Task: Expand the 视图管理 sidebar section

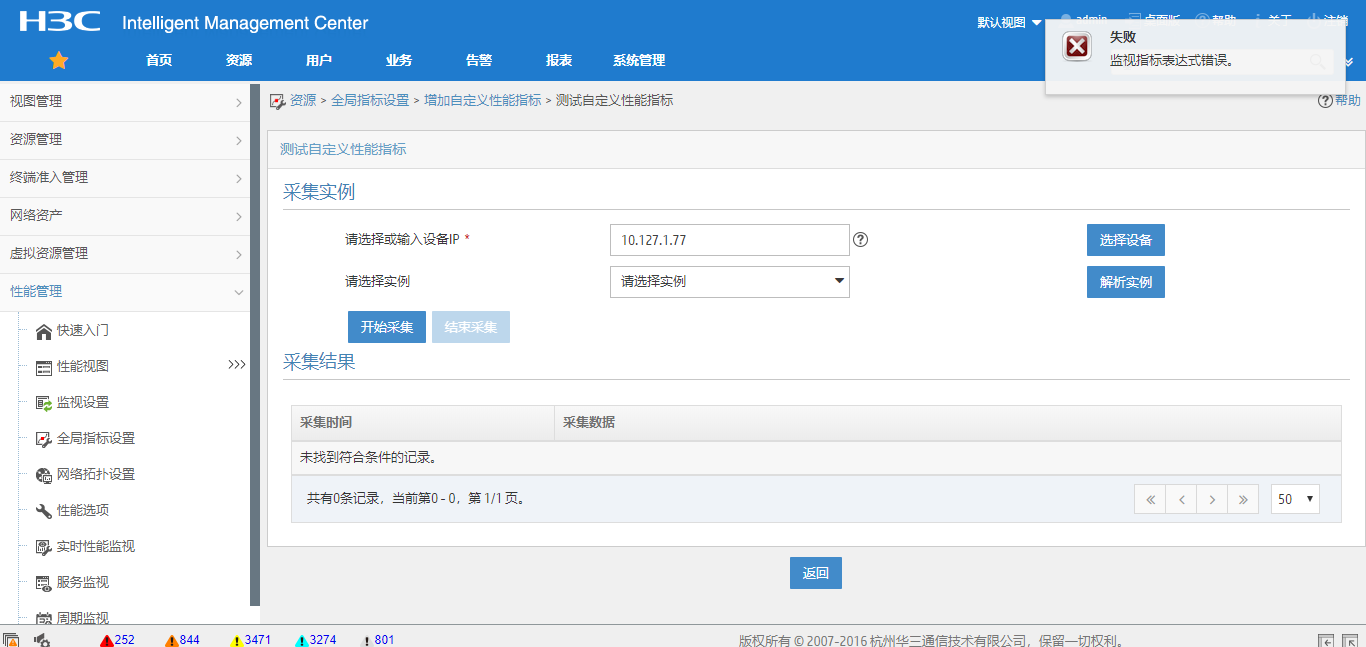Action: point(124,102)
